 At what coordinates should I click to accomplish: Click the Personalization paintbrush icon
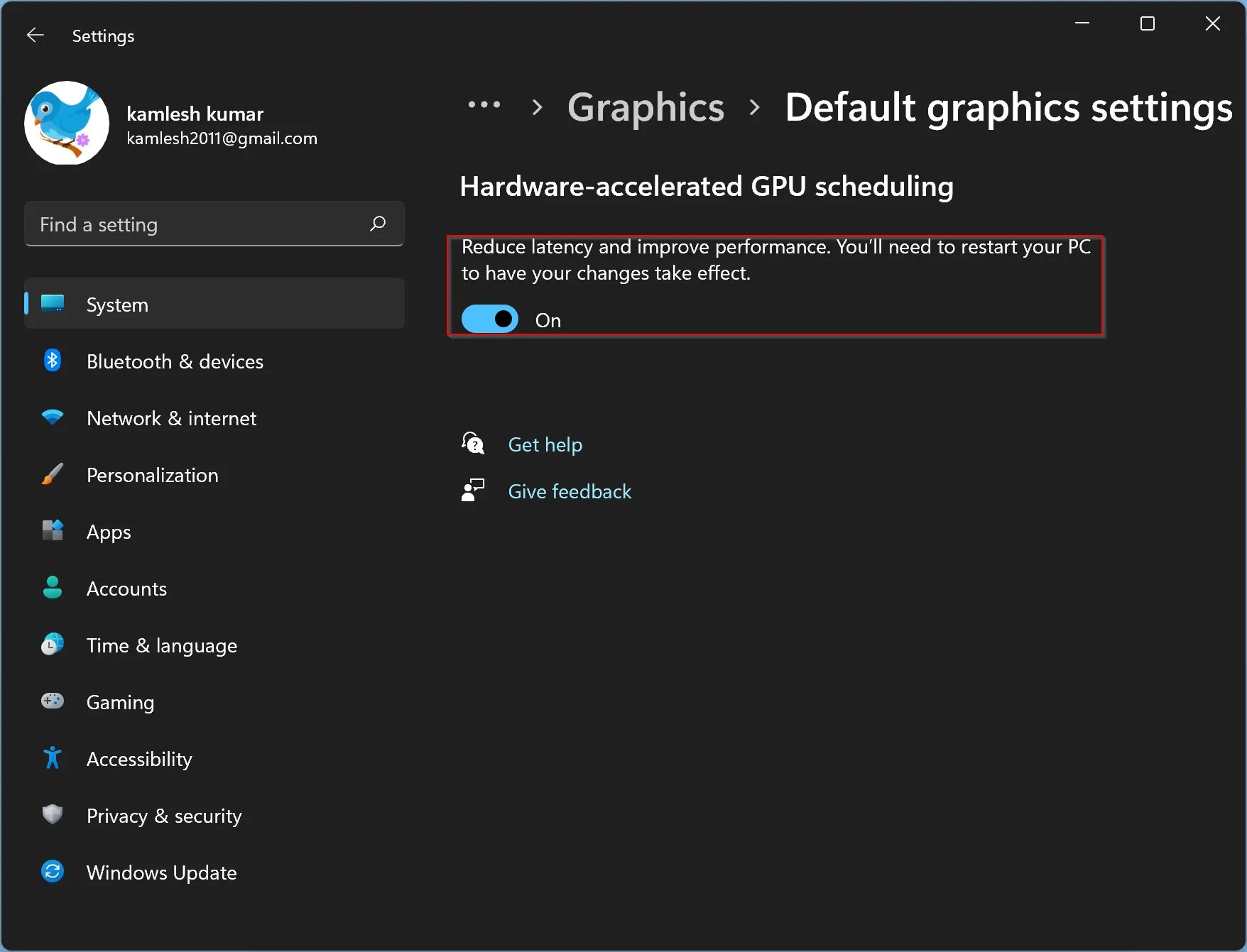[x=53, y=474]
